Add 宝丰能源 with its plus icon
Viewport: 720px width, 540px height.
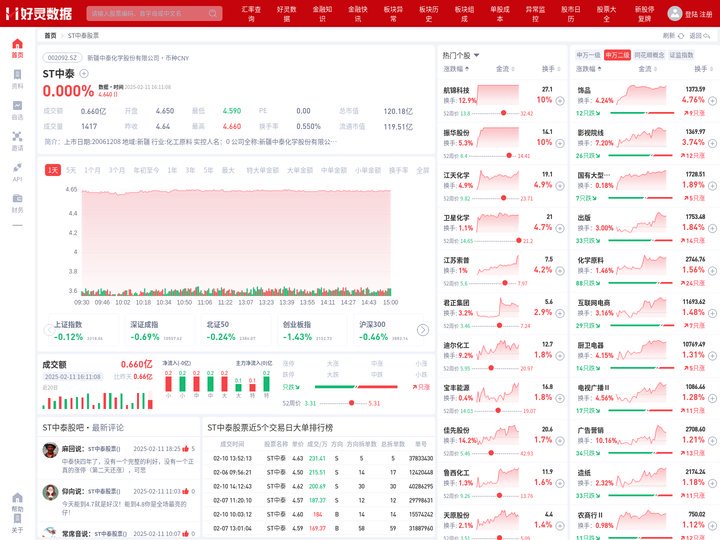pos(560,398)
